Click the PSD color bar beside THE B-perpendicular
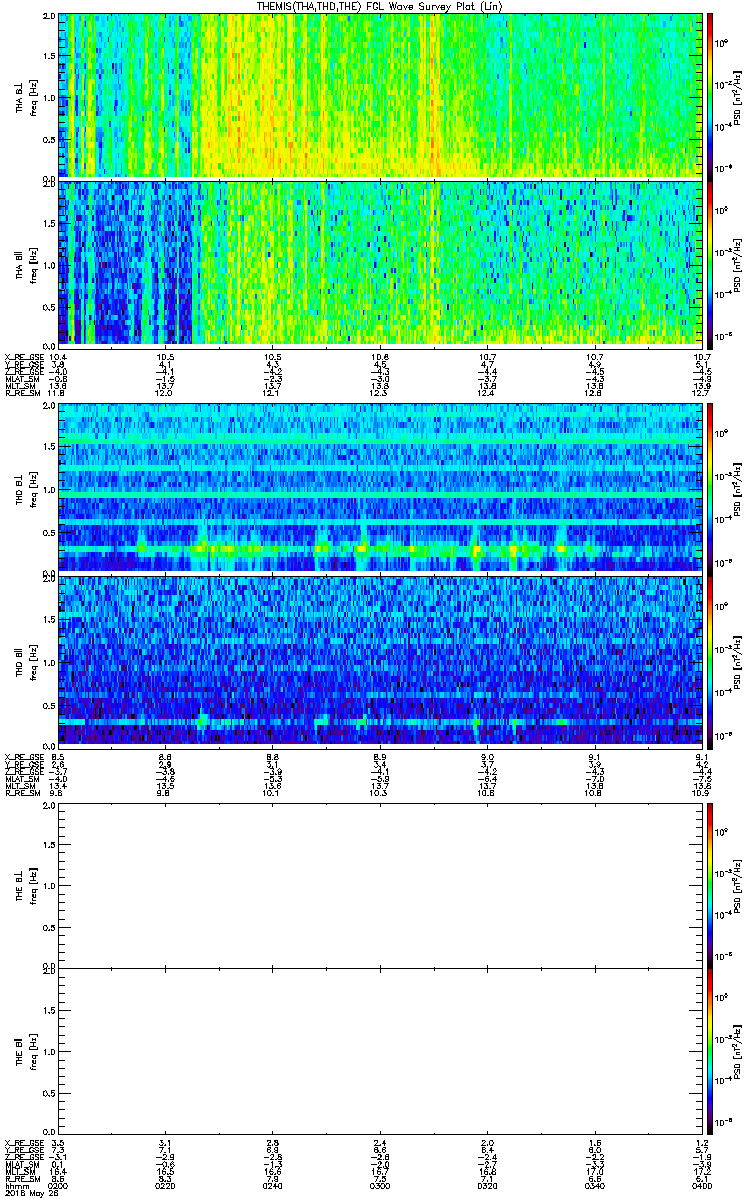The width and height of the screenshot is (750, 1200). [x=710, y=885]
